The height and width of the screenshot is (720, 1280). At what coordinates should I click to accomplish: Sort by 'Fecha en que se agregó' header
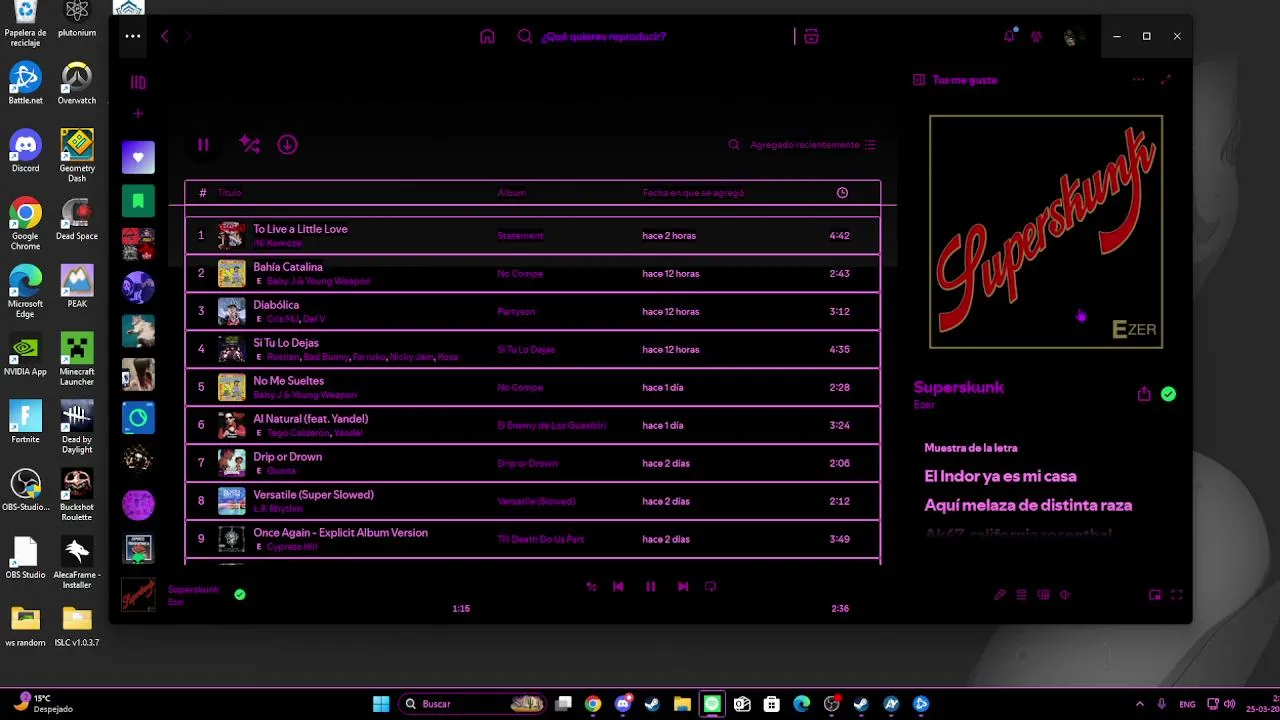693,193
